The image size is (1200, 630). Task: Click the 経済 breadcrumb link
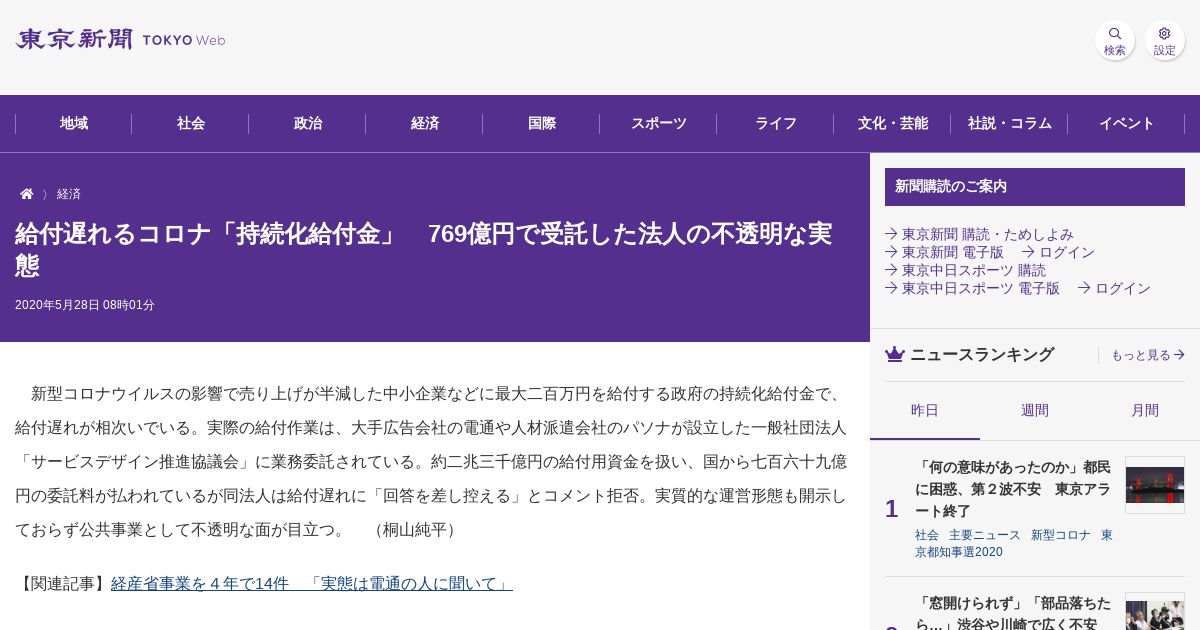coord(69,194)
